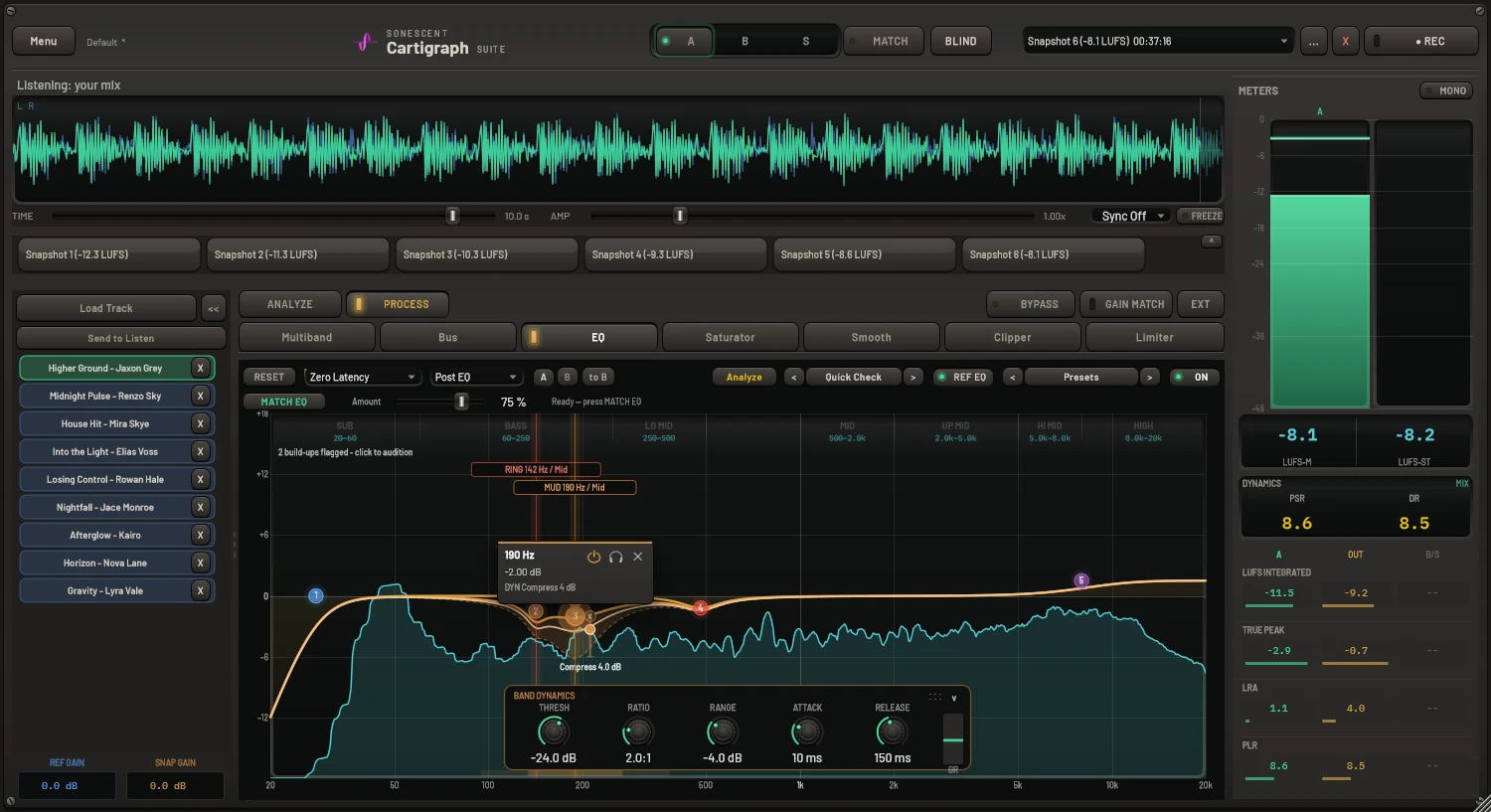The image size is (1491, 812).
Task: Click the THRESH knob in Band Dynamics
Action: click(x=553, y=731)
